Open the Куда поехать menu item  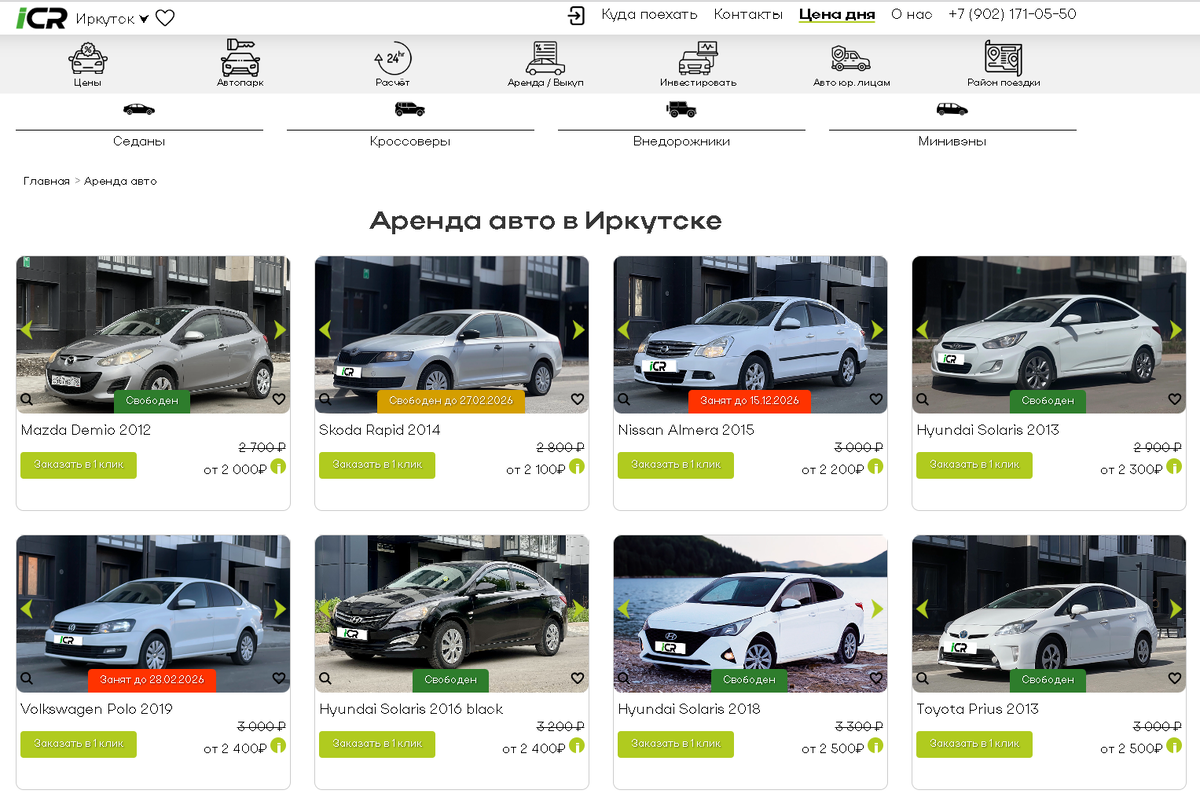click(649, 14)
